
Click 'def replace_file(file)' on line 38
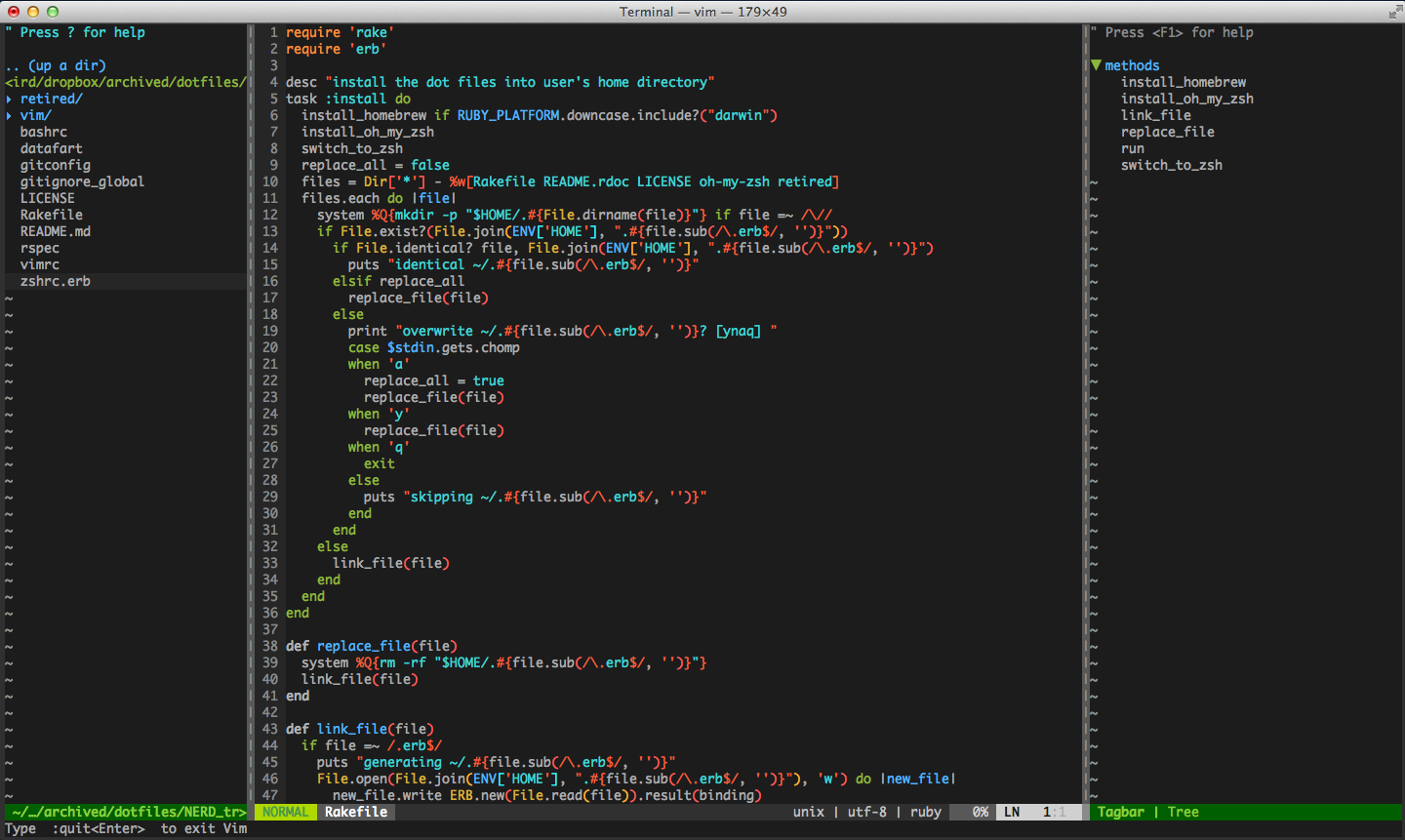pyautogui.click(x=372, y=646)
